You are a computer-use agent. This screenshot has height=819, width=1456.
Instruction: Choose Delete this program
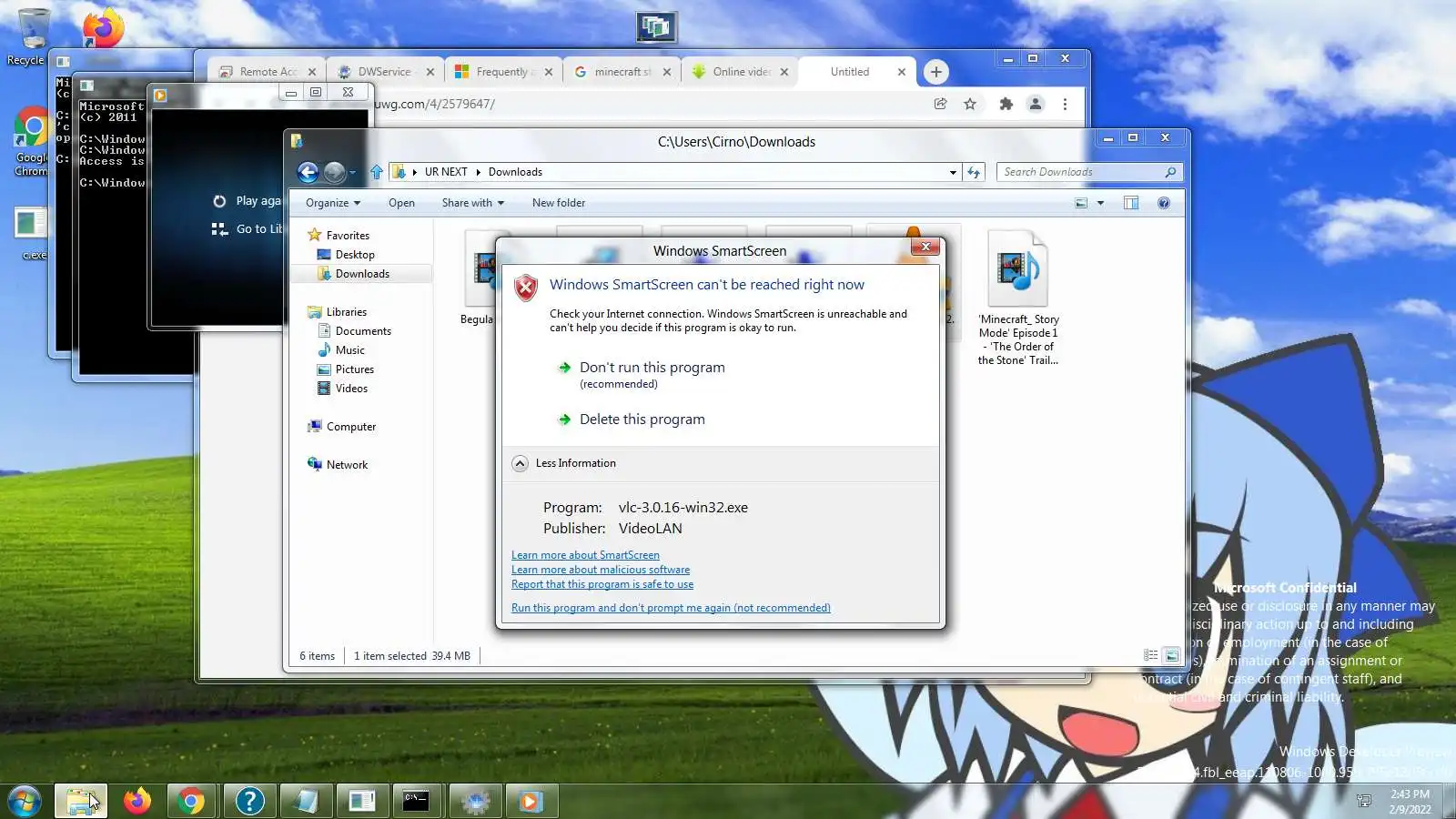[x=632, y=420]
